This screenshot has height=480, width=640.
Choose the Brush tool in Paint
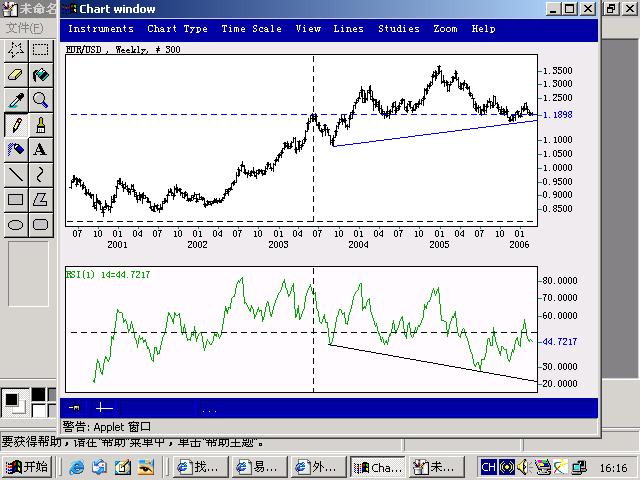click(40, 125)
